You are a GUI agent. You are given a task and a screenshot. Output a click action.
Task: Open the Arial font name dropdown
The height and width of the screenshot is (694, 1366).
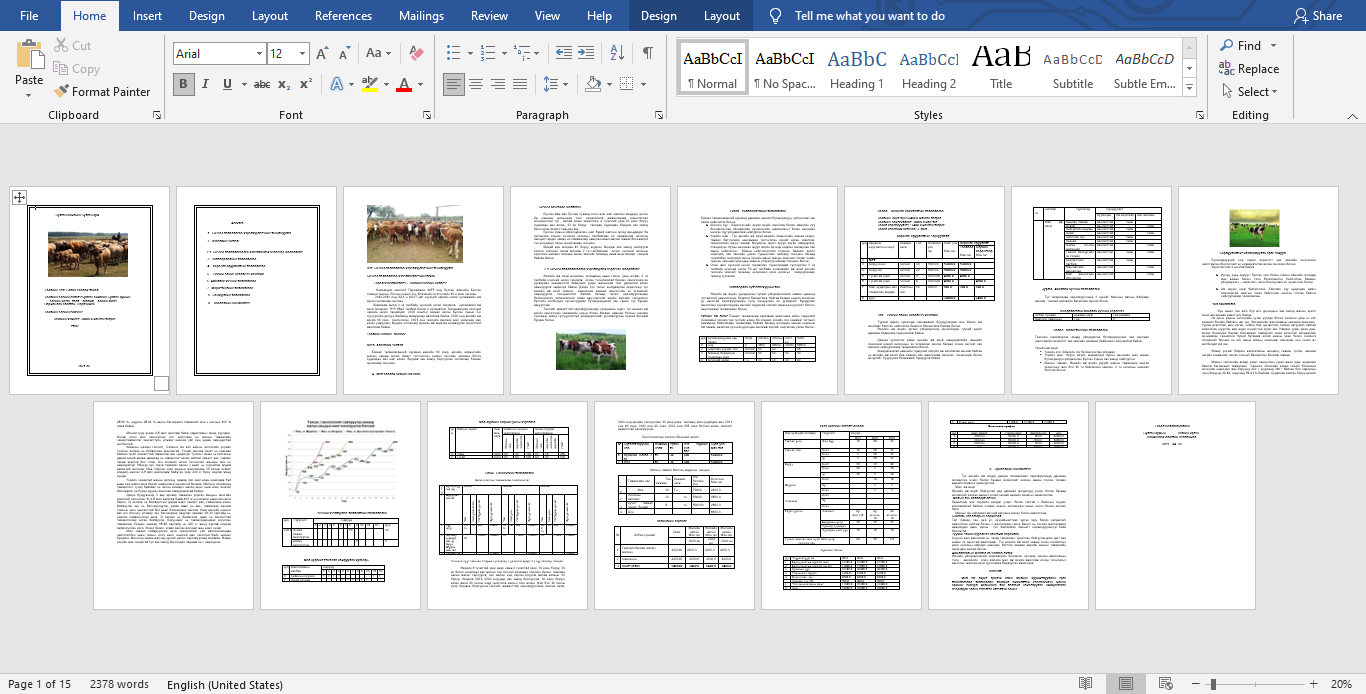point(257,54)
